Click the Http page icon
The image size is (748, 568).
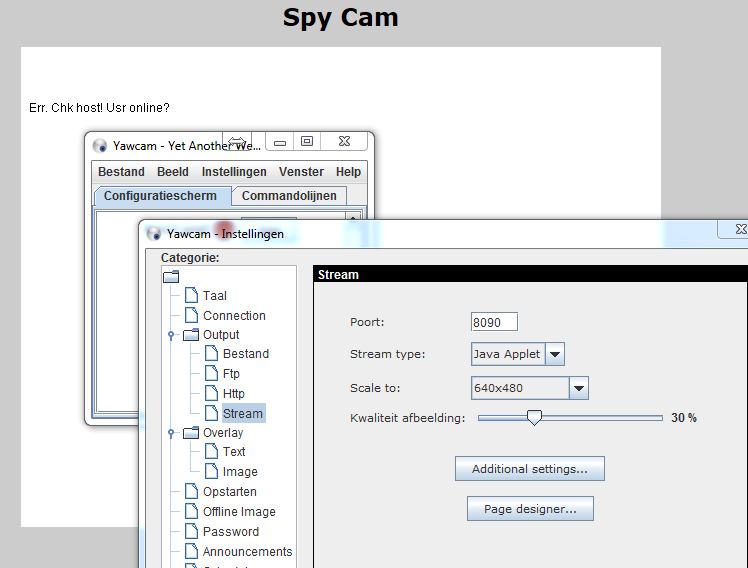coord(211,393)
